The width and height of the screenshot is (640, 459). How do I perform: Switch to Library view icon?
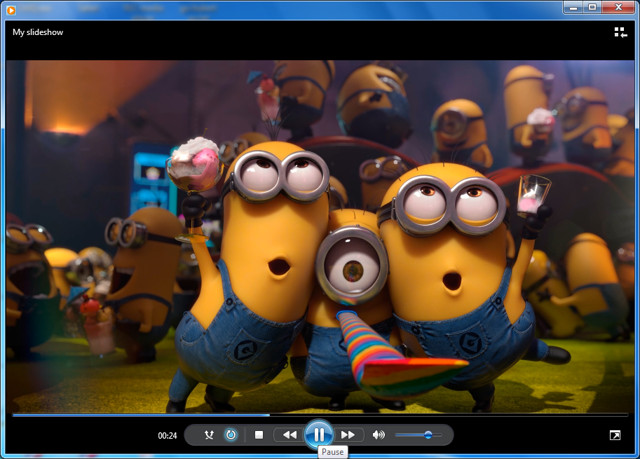pos(620,32)
